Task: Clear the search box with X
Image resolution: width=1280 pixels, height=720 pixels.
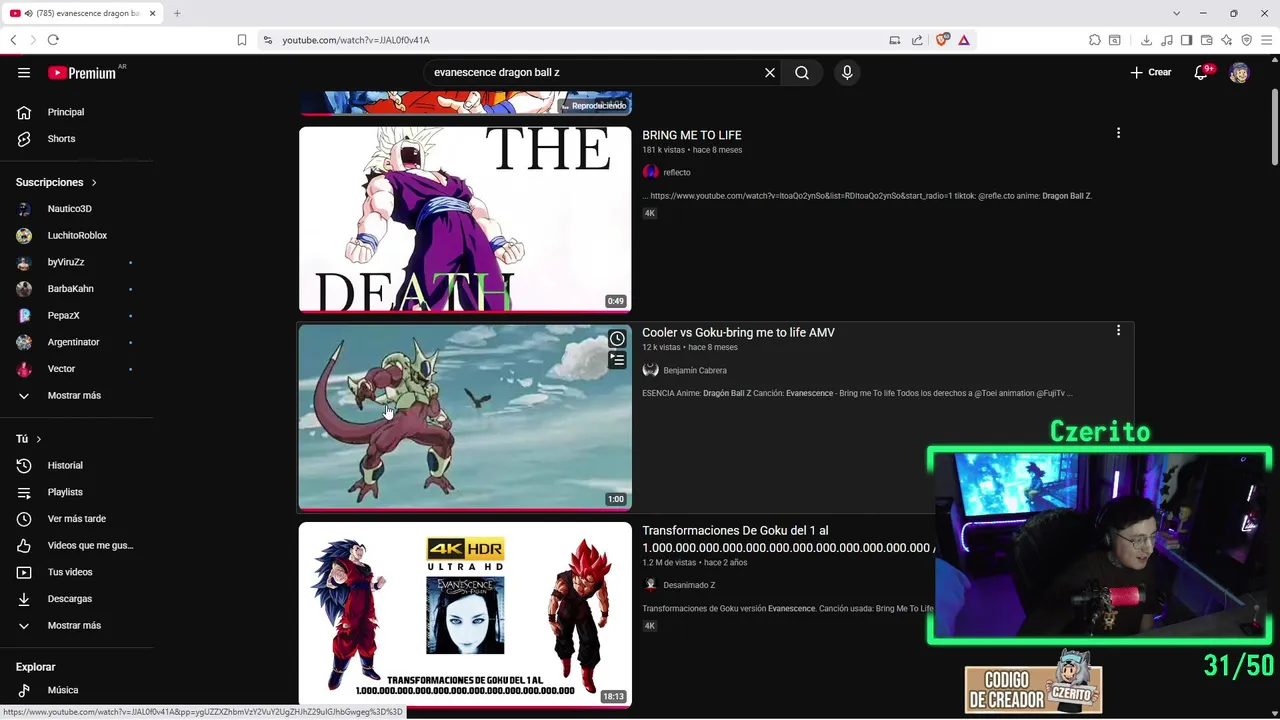Action: tap(770, 72)
